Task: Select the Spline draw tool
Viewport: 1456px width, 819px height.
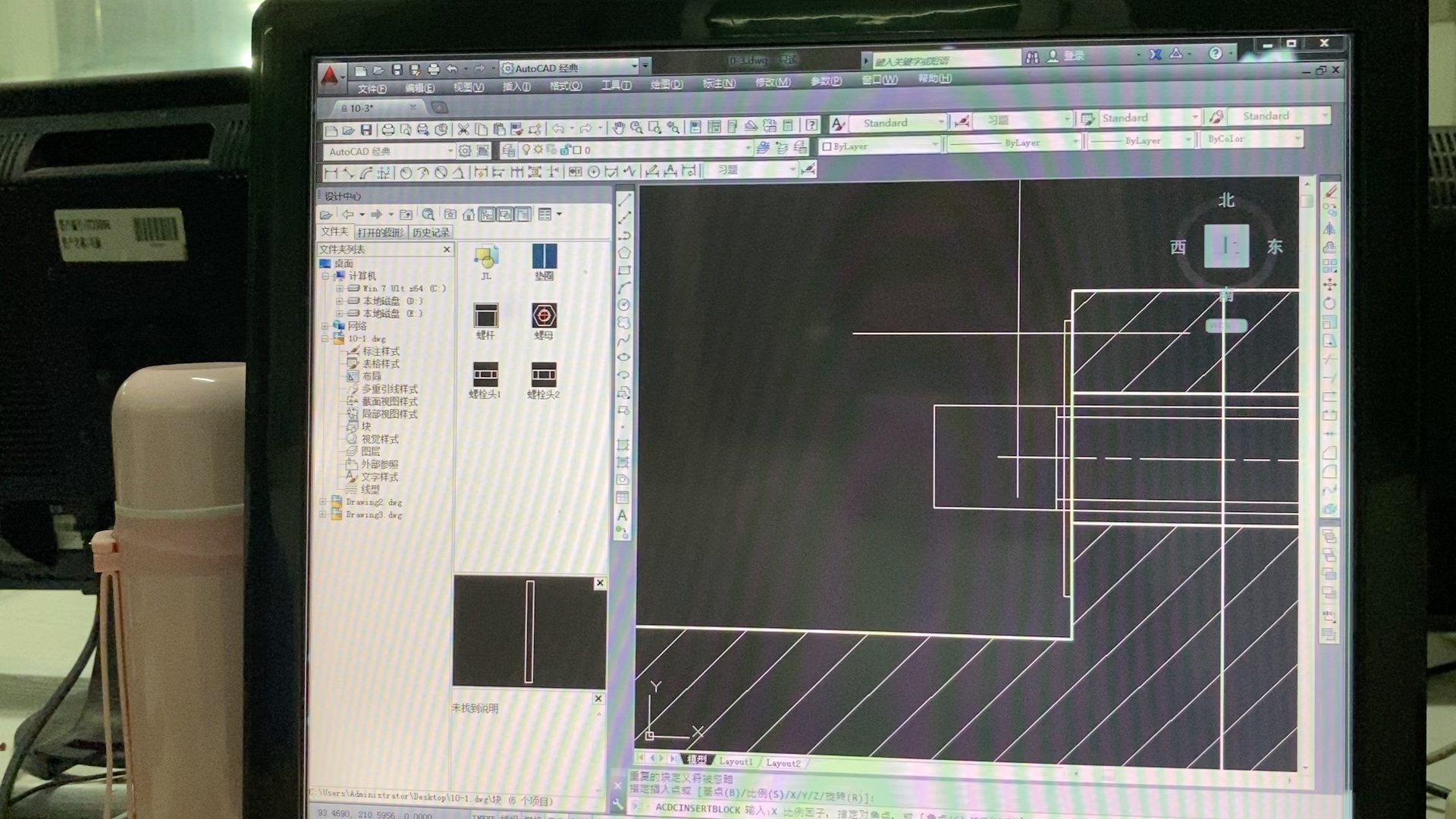Action: [623, 340]
